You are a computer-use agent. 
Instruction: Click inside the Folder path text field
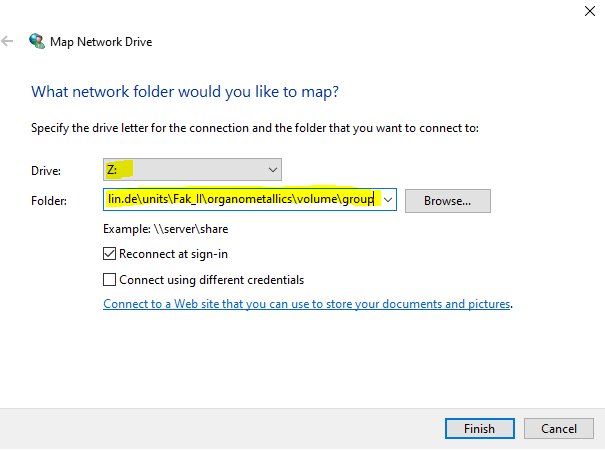[x=243, y=200]
